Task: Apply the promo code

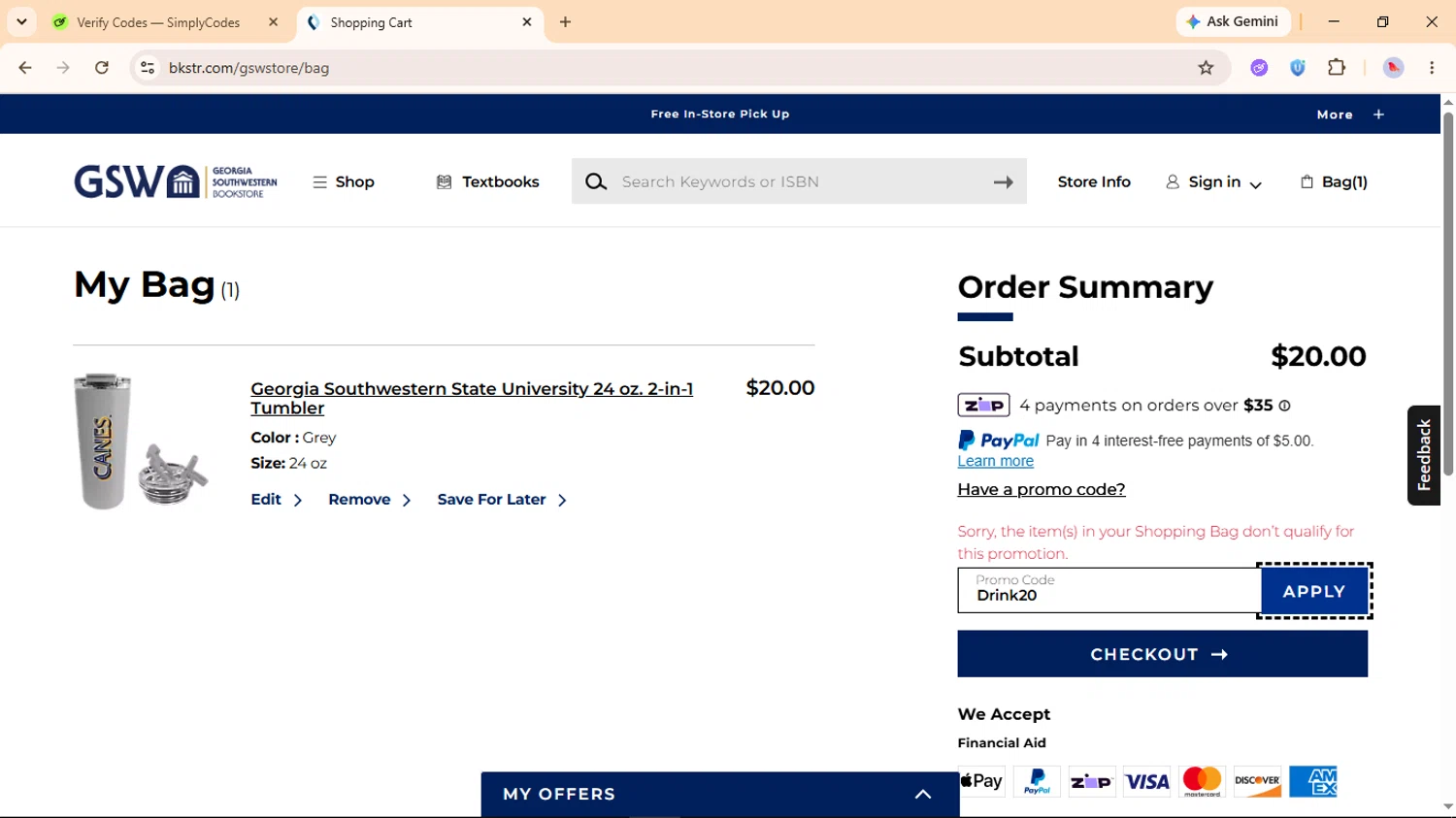Action: point(1314,591)
